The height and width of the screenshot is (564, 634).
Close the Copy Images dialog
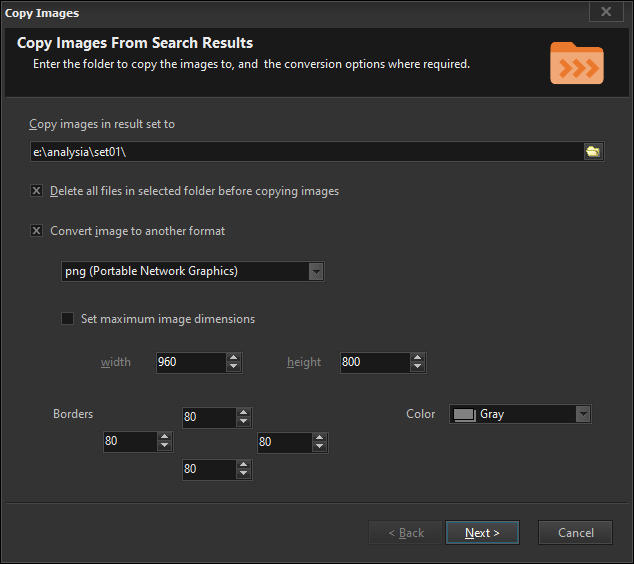coord(605,12)
